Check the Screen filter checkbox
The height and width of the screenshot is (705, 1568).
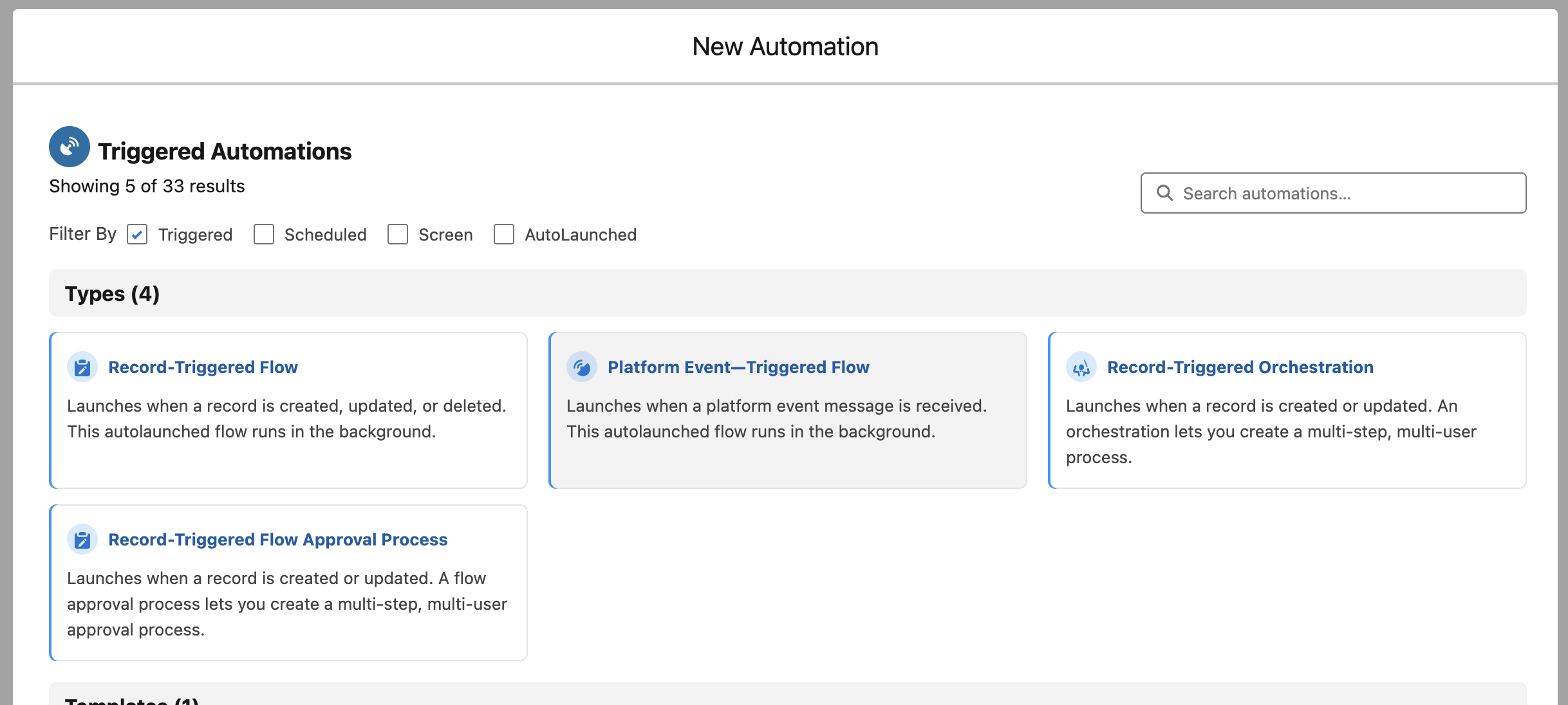click(398, 235)
